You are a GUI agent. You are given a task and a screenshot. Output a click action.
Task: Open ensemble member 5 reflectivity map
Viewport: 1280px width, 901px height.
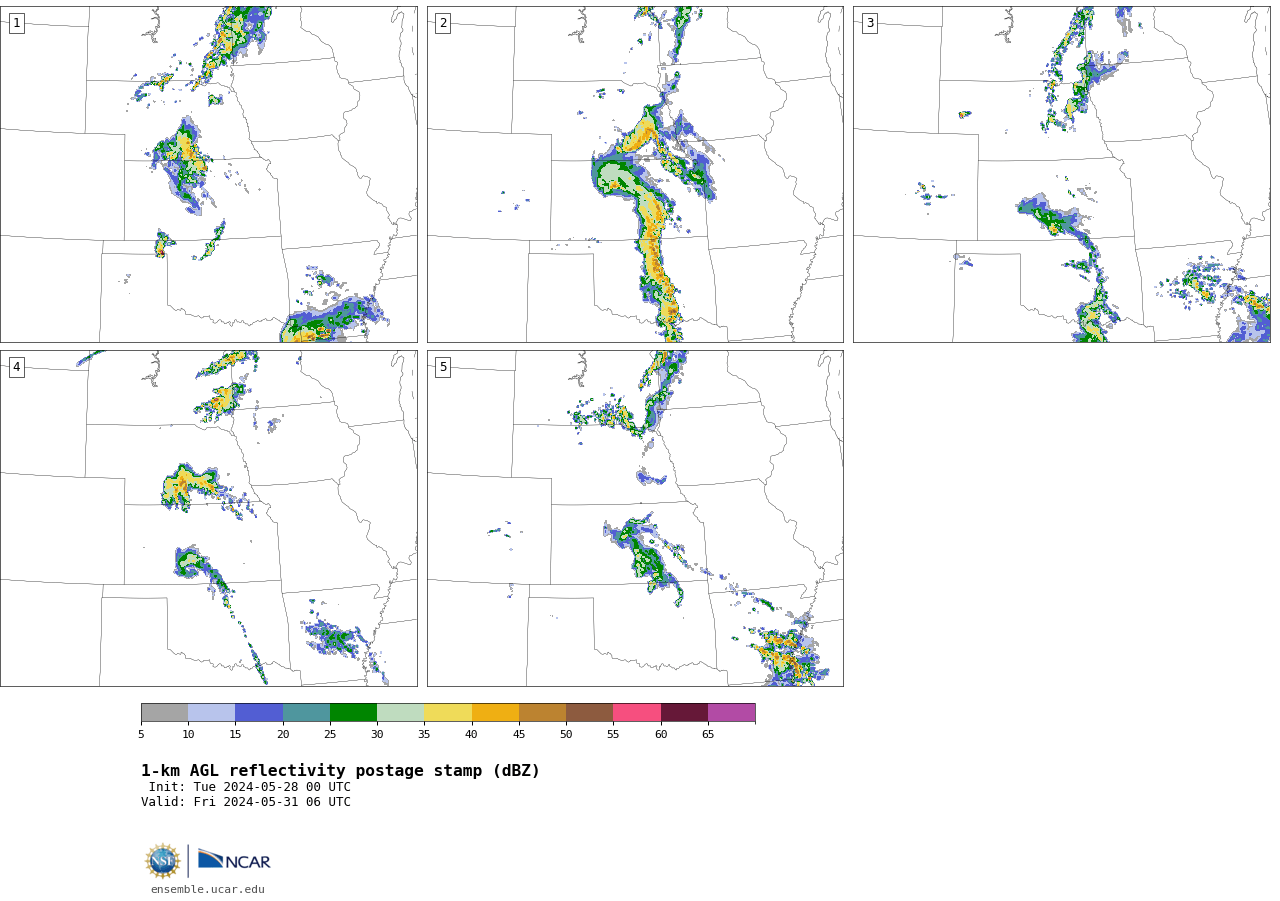(635, 518)
